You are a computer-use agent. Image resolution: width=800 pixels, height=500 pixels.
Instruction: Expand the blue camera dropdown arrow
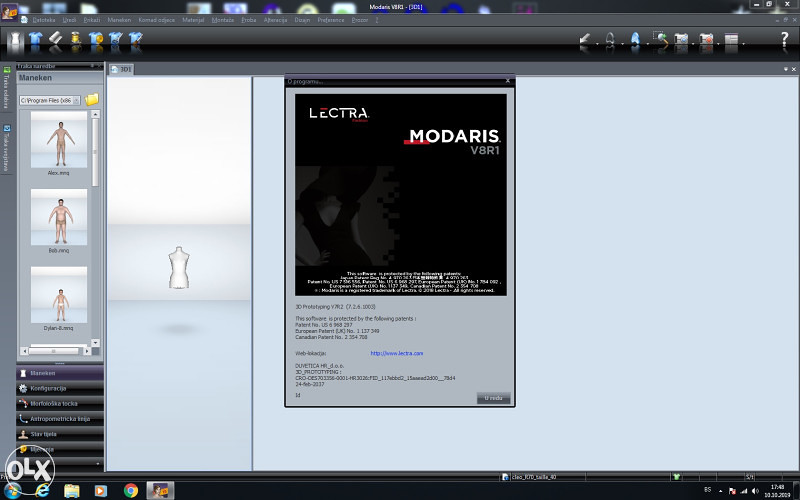(693, 44)
